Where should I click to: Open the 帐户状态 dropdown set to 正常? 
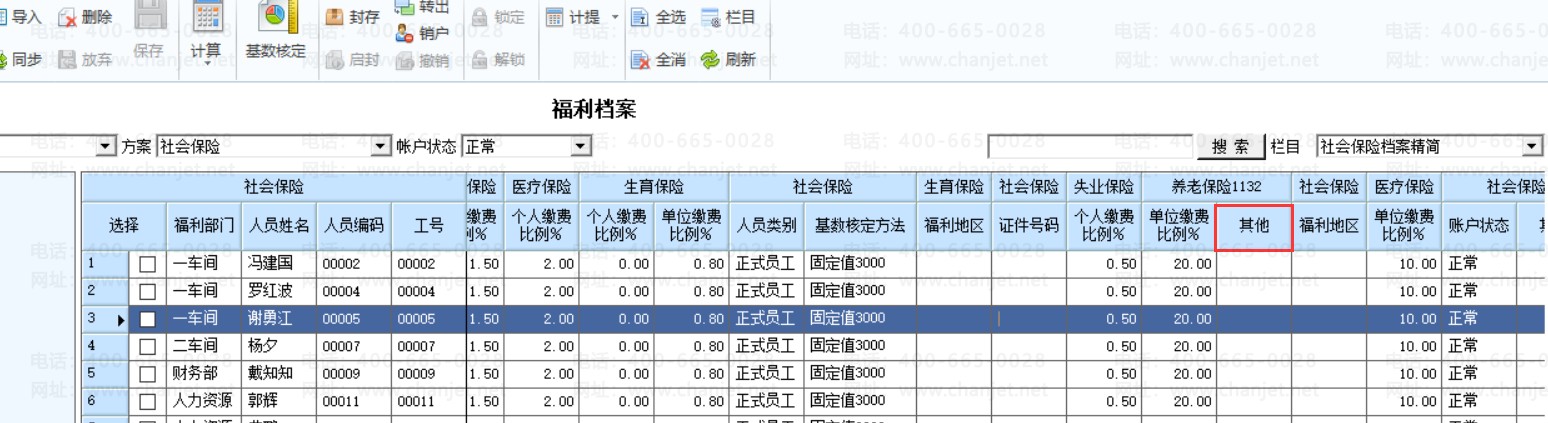pos(580,147)
